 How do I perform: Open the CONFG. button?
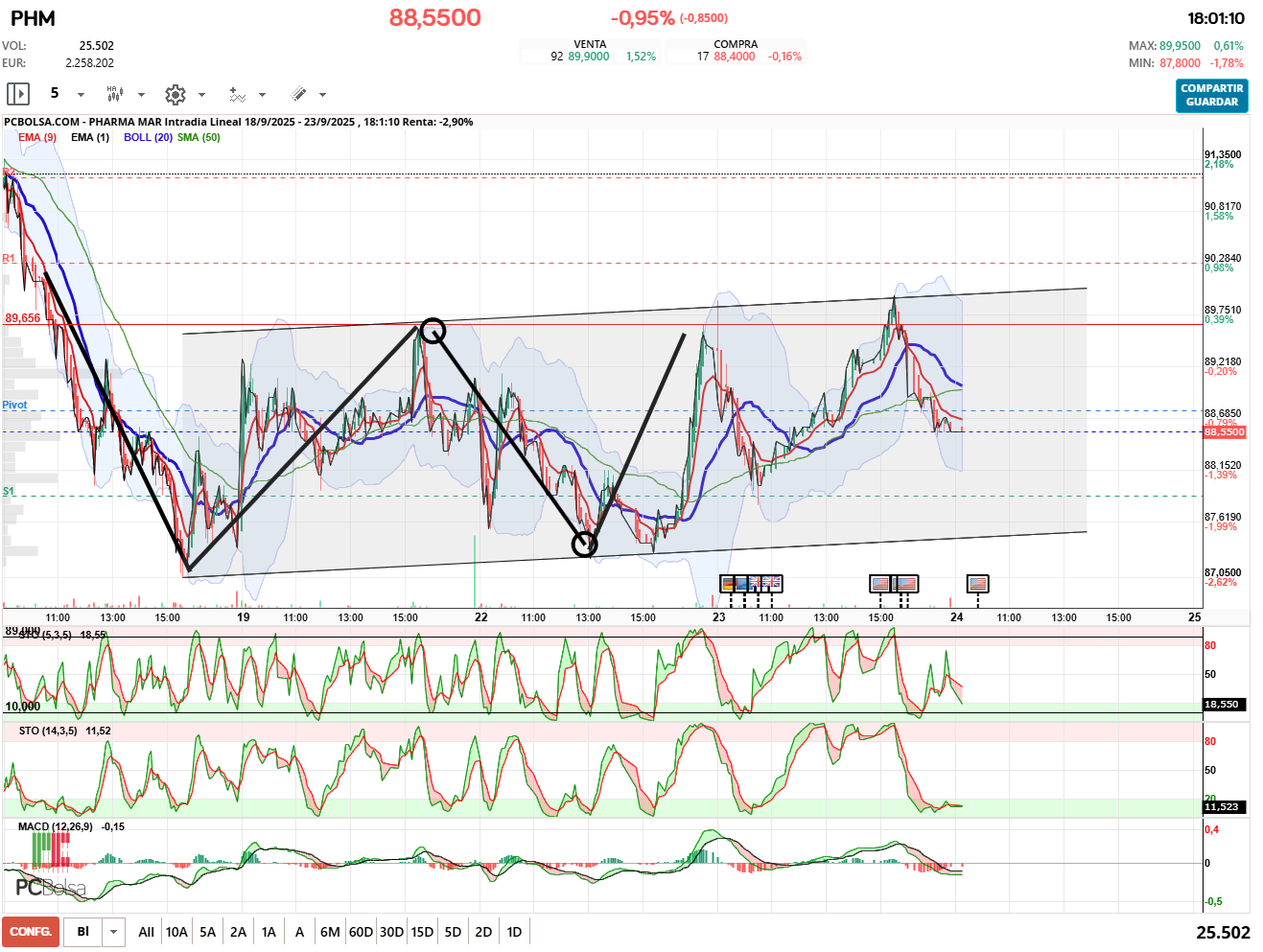pos(31,932)
